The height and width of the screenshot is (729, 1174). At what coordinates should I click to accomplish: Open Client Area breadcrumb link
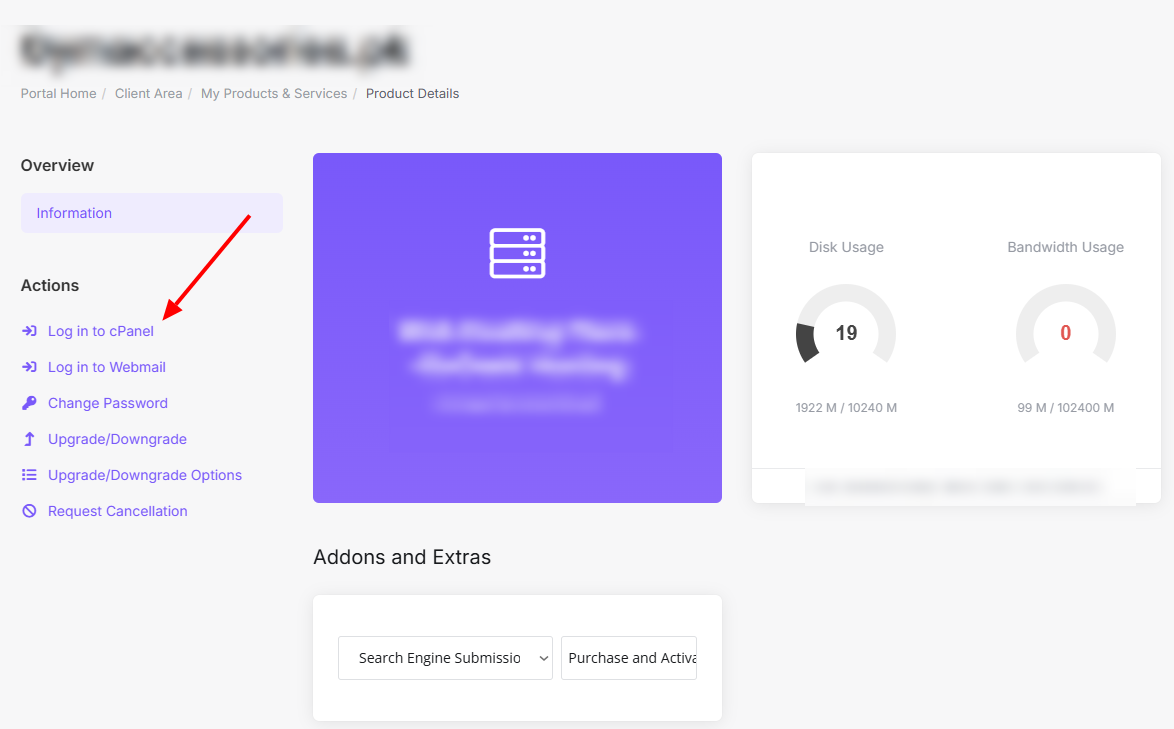point(148,94)
